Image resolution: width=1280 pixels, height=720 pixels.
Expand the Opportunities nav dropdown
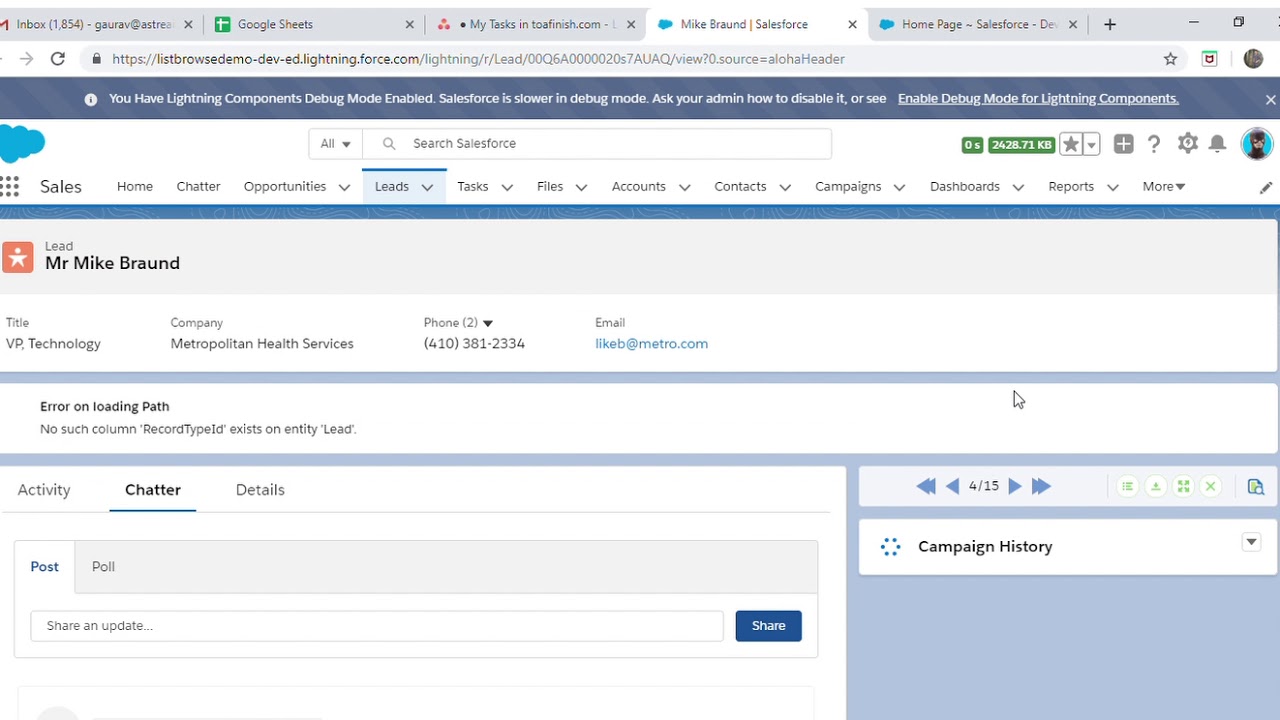click(x=344, y=187)
